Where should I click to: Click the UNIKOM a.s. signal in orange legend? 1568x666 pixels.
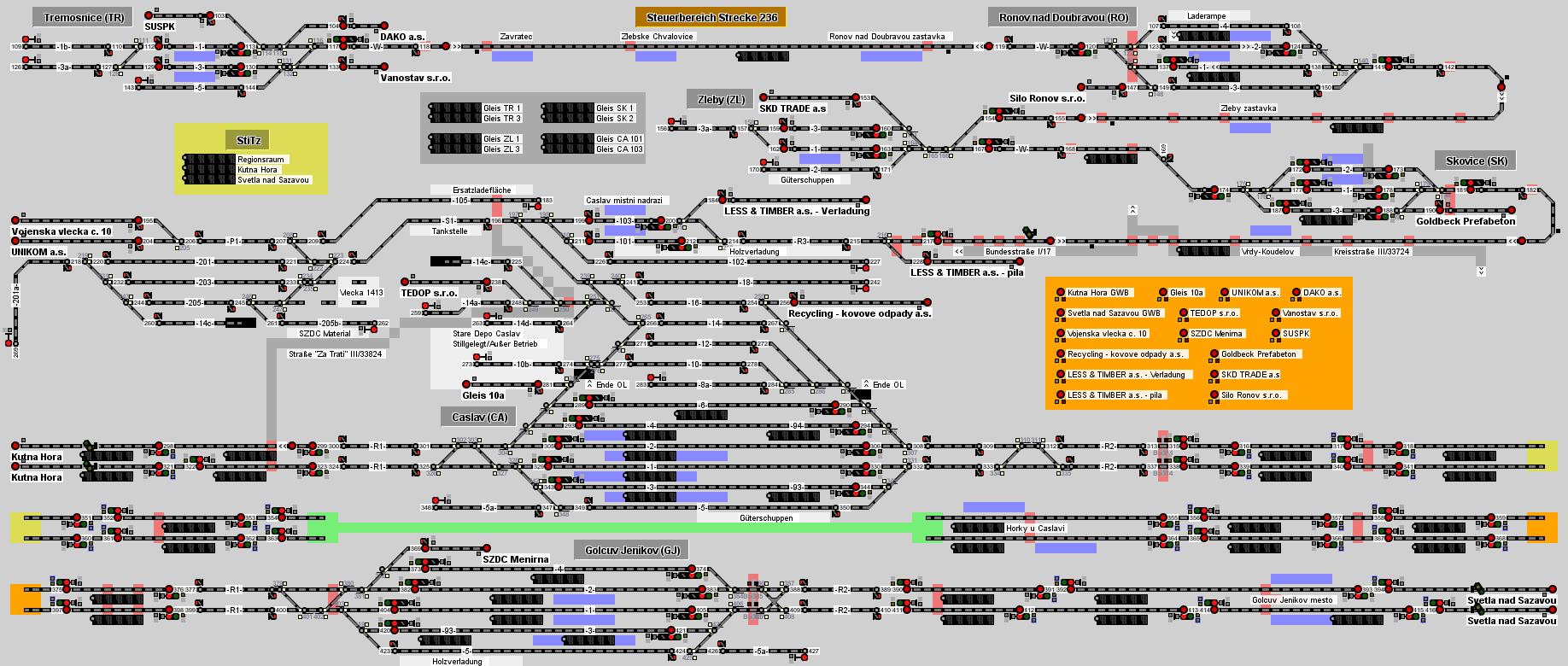pyautogui.click(x=1225, y=293)
